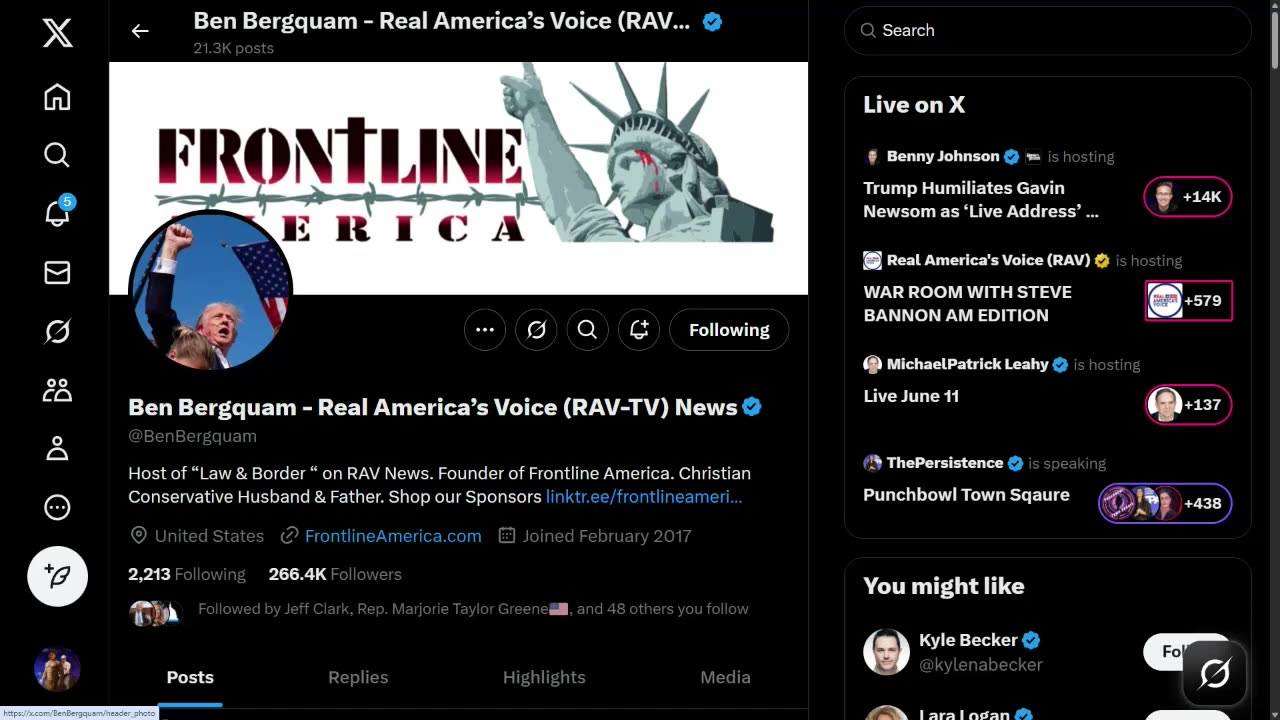
Task: Open floating Grok button bottom right
Action: pos(1215,674)
